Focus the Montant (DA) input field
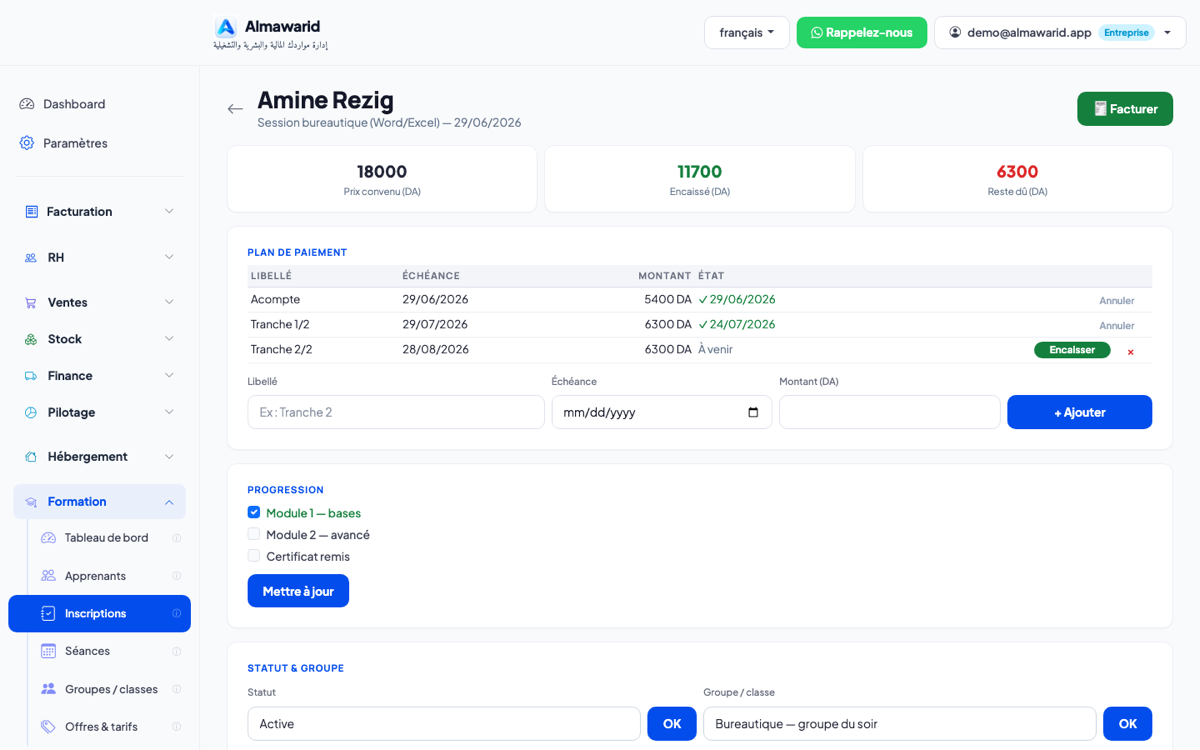1200x750 pixels. [x=890, y=412]
